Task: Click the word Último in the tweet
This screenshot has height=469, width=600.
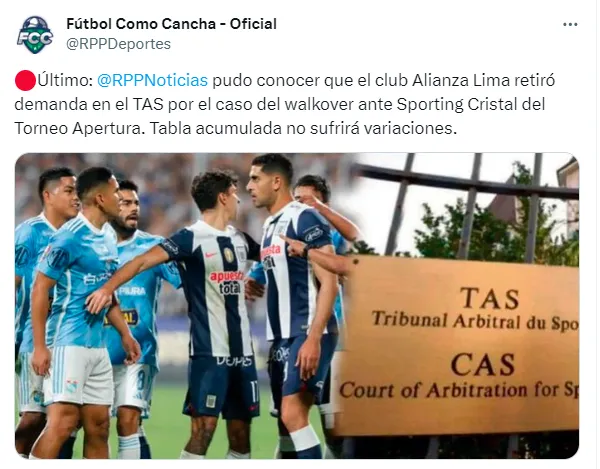Action: pyautogui.click(x=65, y=80)
